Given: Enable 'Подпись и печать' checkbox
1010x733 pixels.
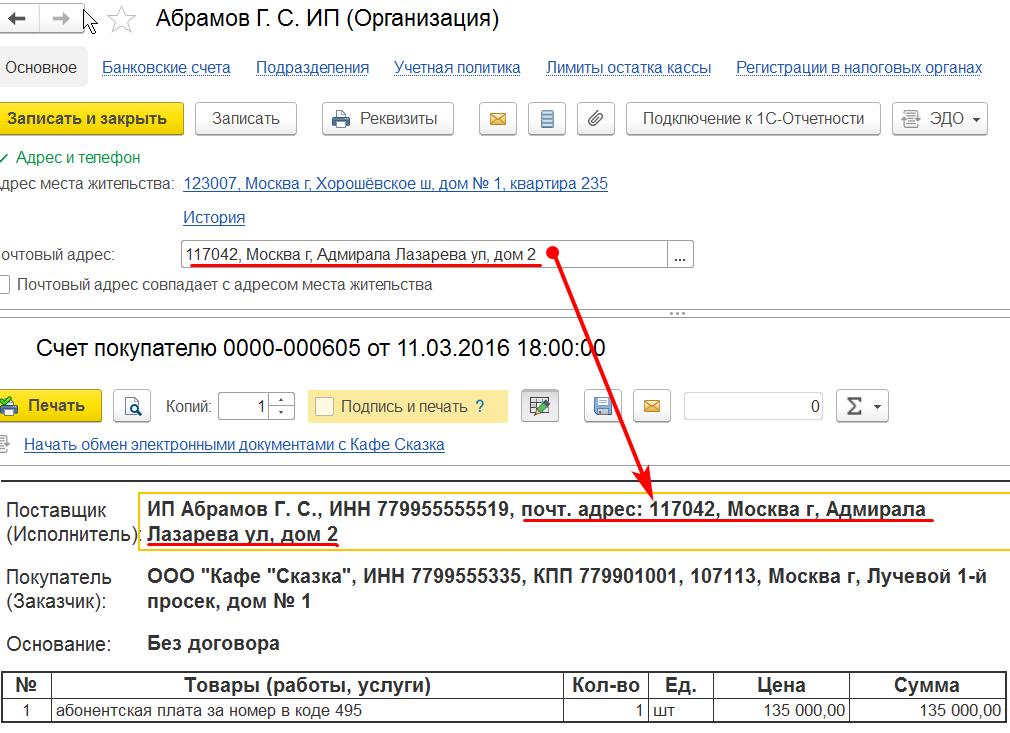Looking at the screenshot, I should click(324, 406).
